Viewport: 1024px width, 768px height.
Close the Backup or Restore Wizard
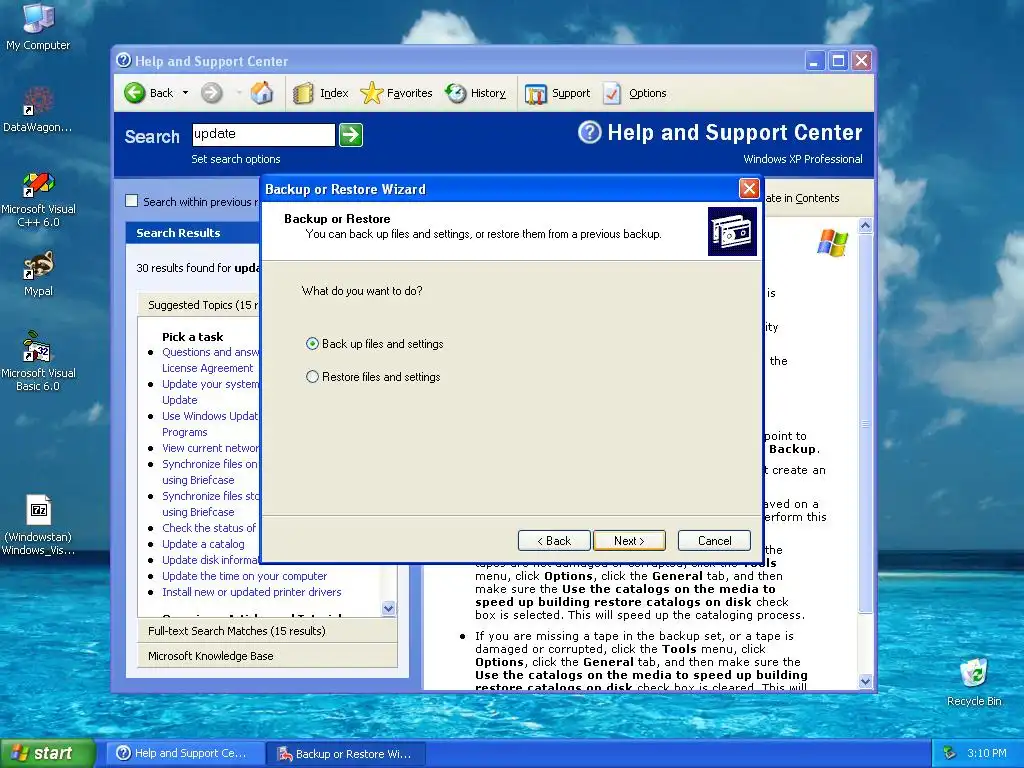(x=749, y=189)
